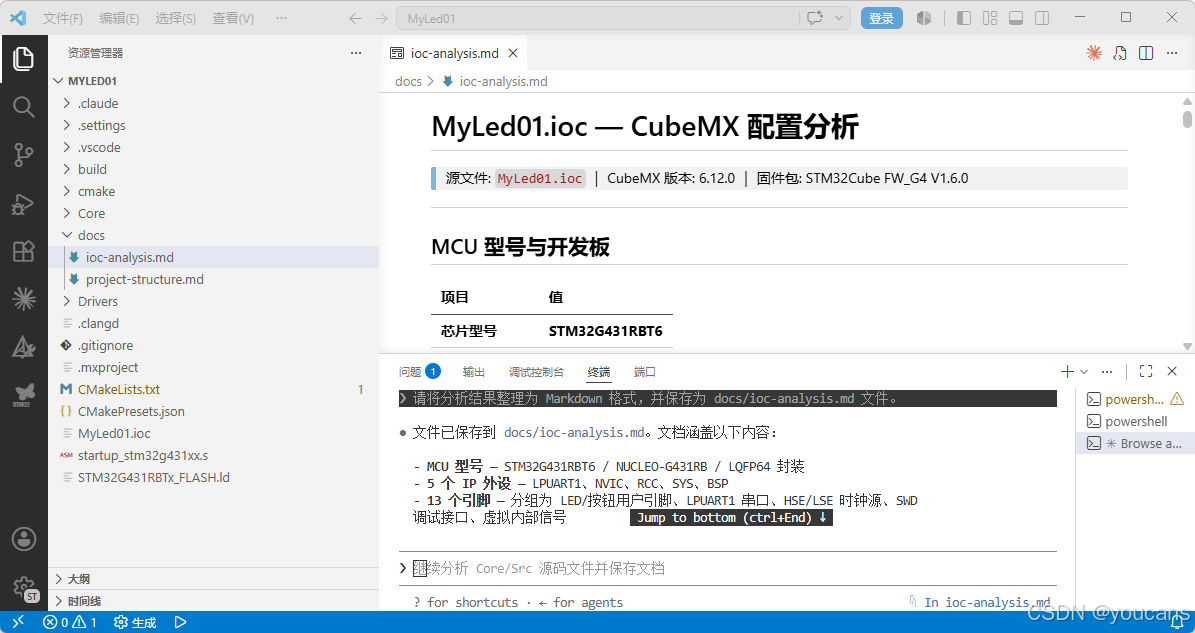The width and height of the screenshot is (1195, 633).
Task: Go forward with the navigation arrow
Action: point(381,18)
